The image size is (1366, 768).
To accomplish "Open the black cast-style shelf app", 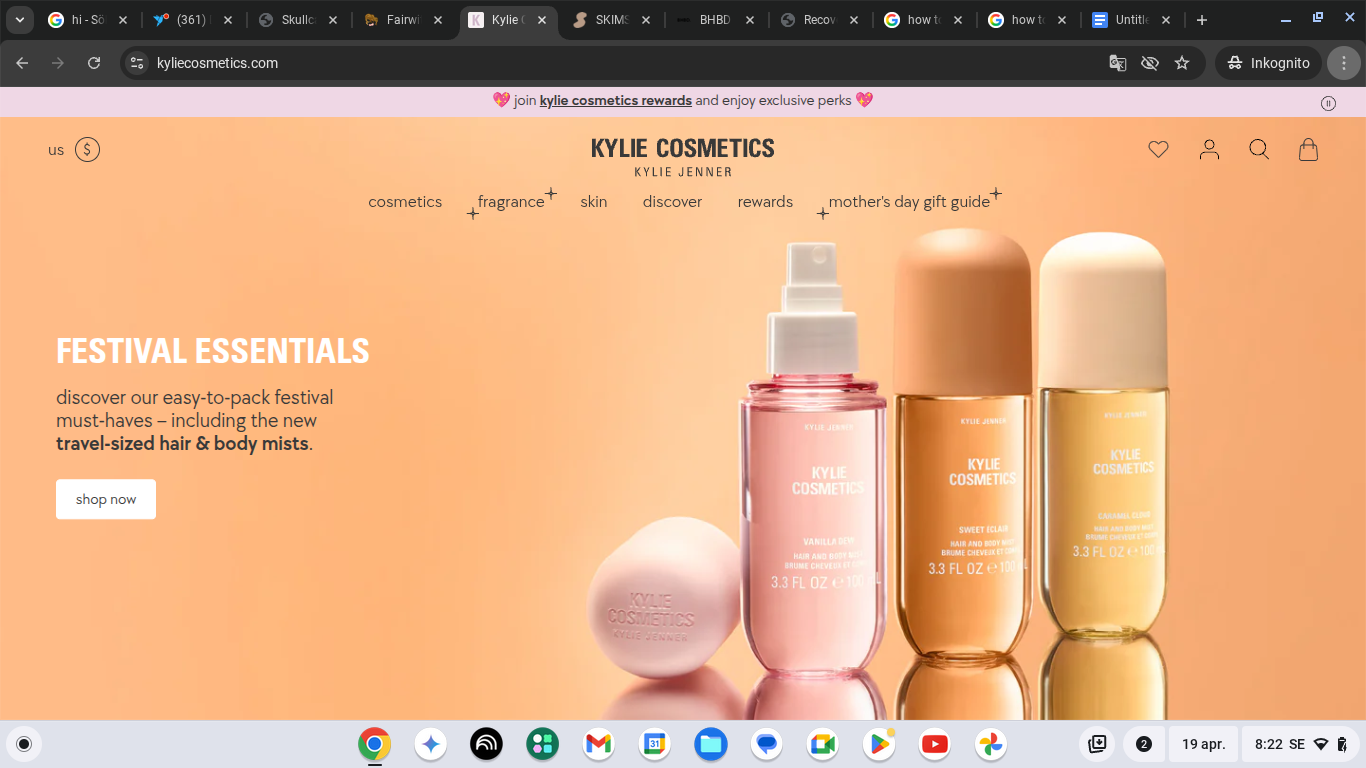I will coord(487,744).
